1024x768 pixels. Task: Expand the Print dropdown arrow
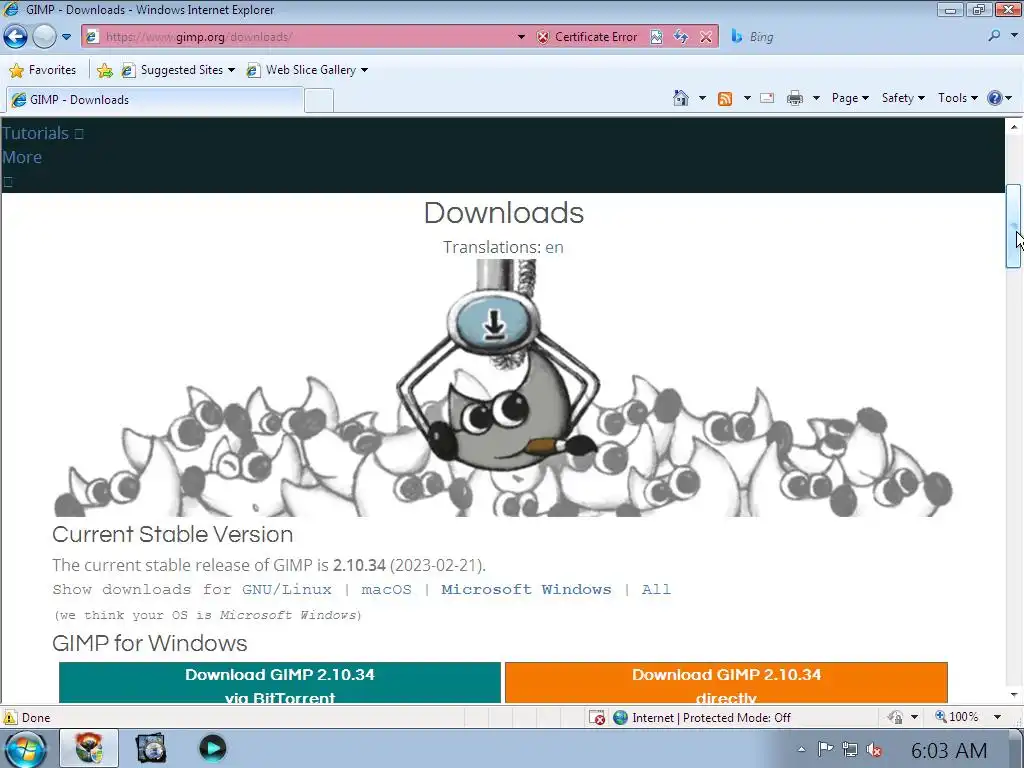click(816, 98)
